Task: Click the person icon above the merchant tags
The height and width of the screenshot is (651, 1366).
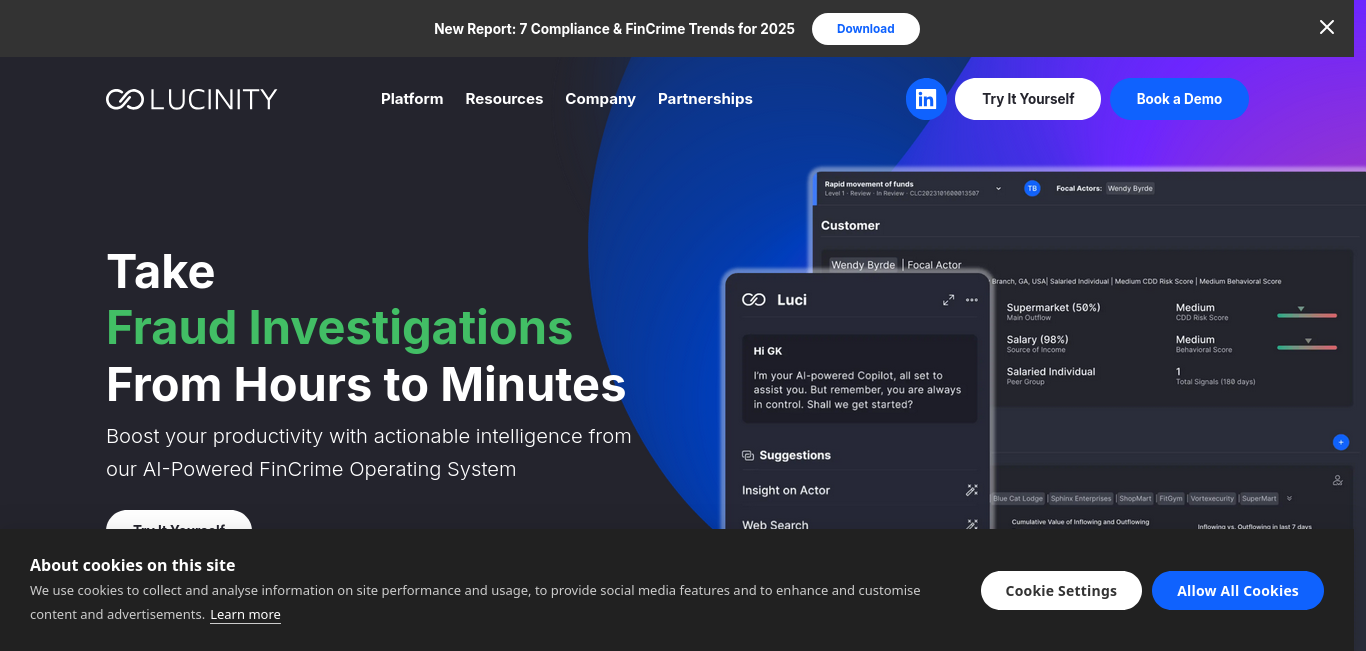Action: click(1338, 480)
